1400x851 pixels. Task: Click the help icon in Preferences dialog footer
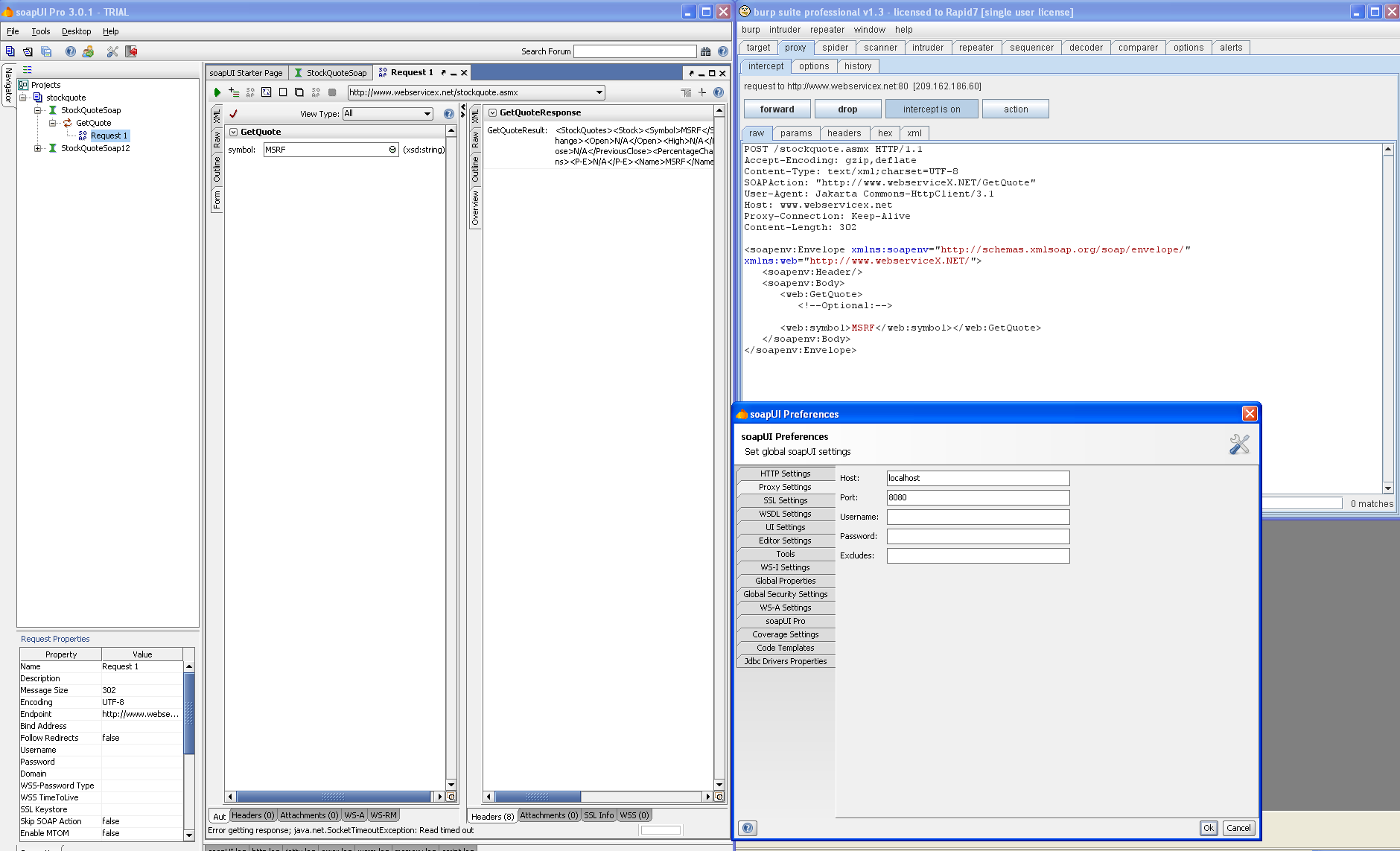748,828
